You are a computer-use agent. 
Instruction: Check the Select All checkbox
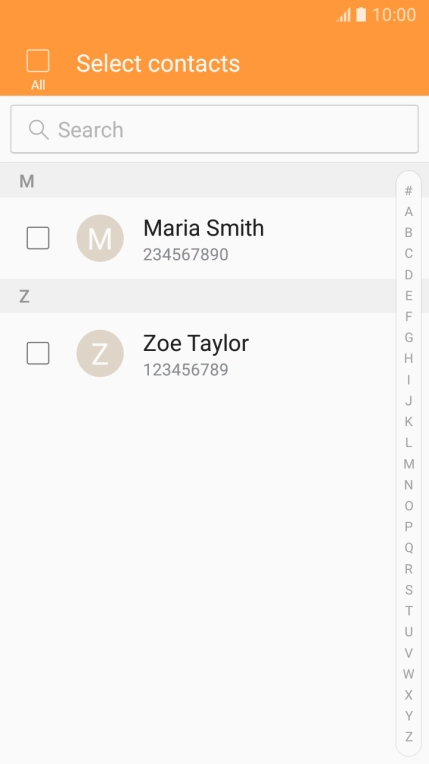(x=38, y=61)
